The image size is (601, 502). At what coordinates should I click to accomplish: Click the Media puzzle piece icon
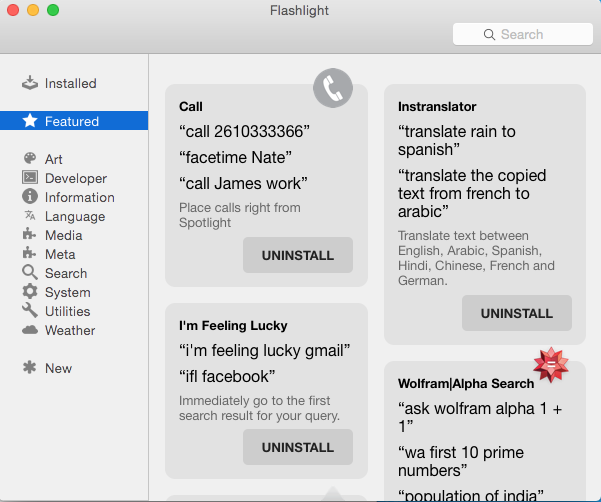click(30, 234)
